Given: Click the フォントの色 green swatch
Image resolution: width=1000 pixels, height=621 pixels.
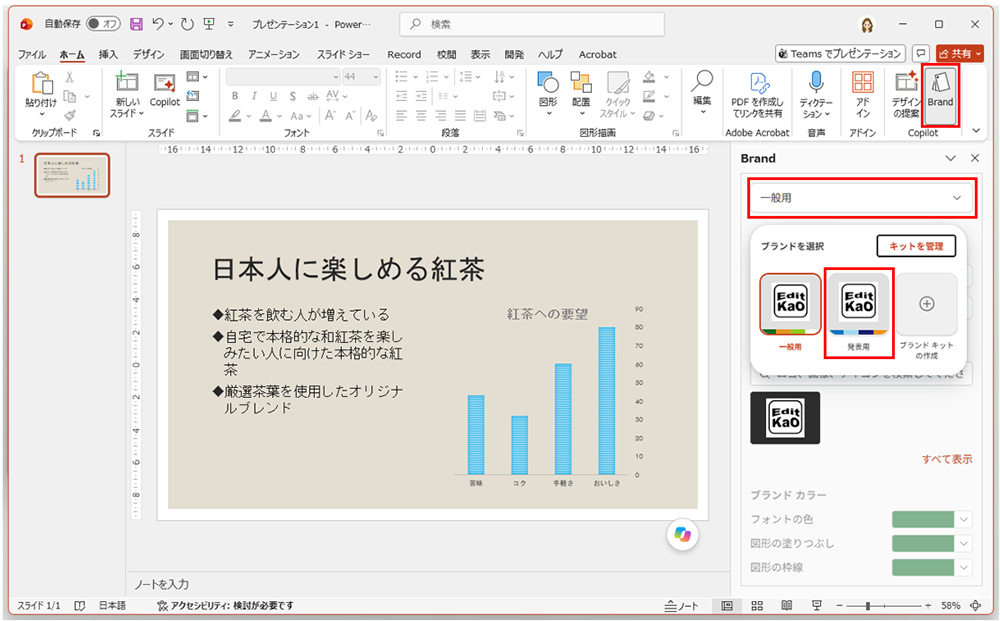Looking at the screenshot, I should coord(923,519).
